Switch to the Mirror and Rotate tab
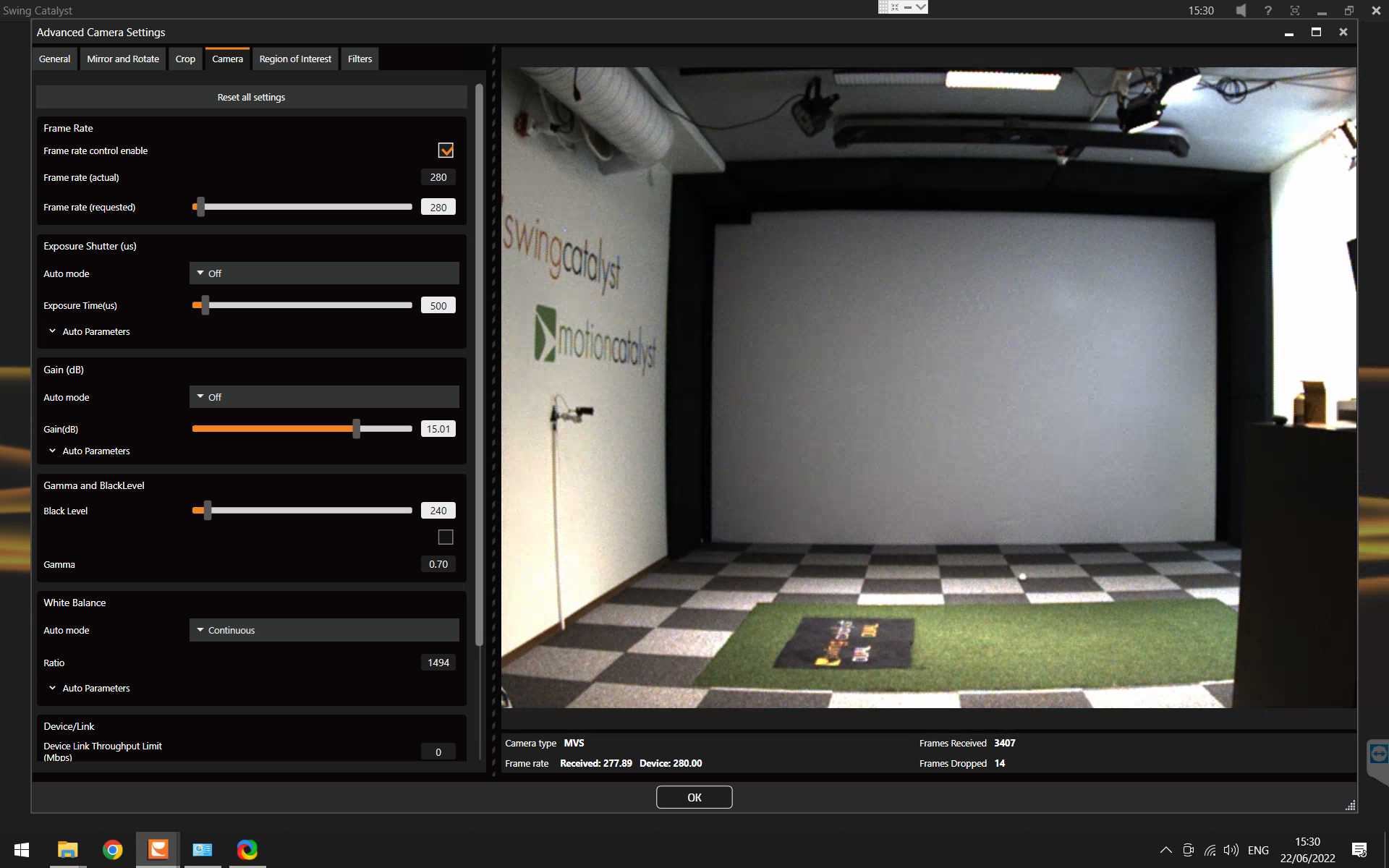The width and height of the screenshot is (1389, 868). tap(123, 59)
